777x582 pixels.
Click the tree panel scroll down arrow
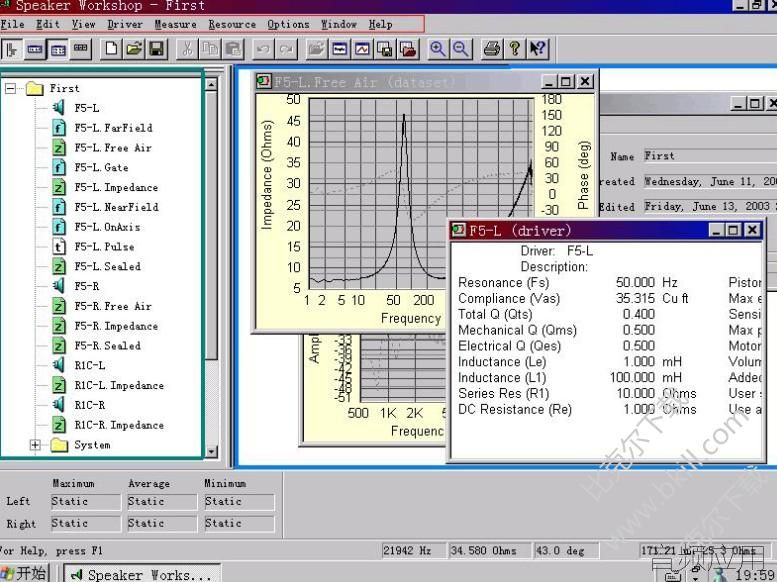coord(211,451)
